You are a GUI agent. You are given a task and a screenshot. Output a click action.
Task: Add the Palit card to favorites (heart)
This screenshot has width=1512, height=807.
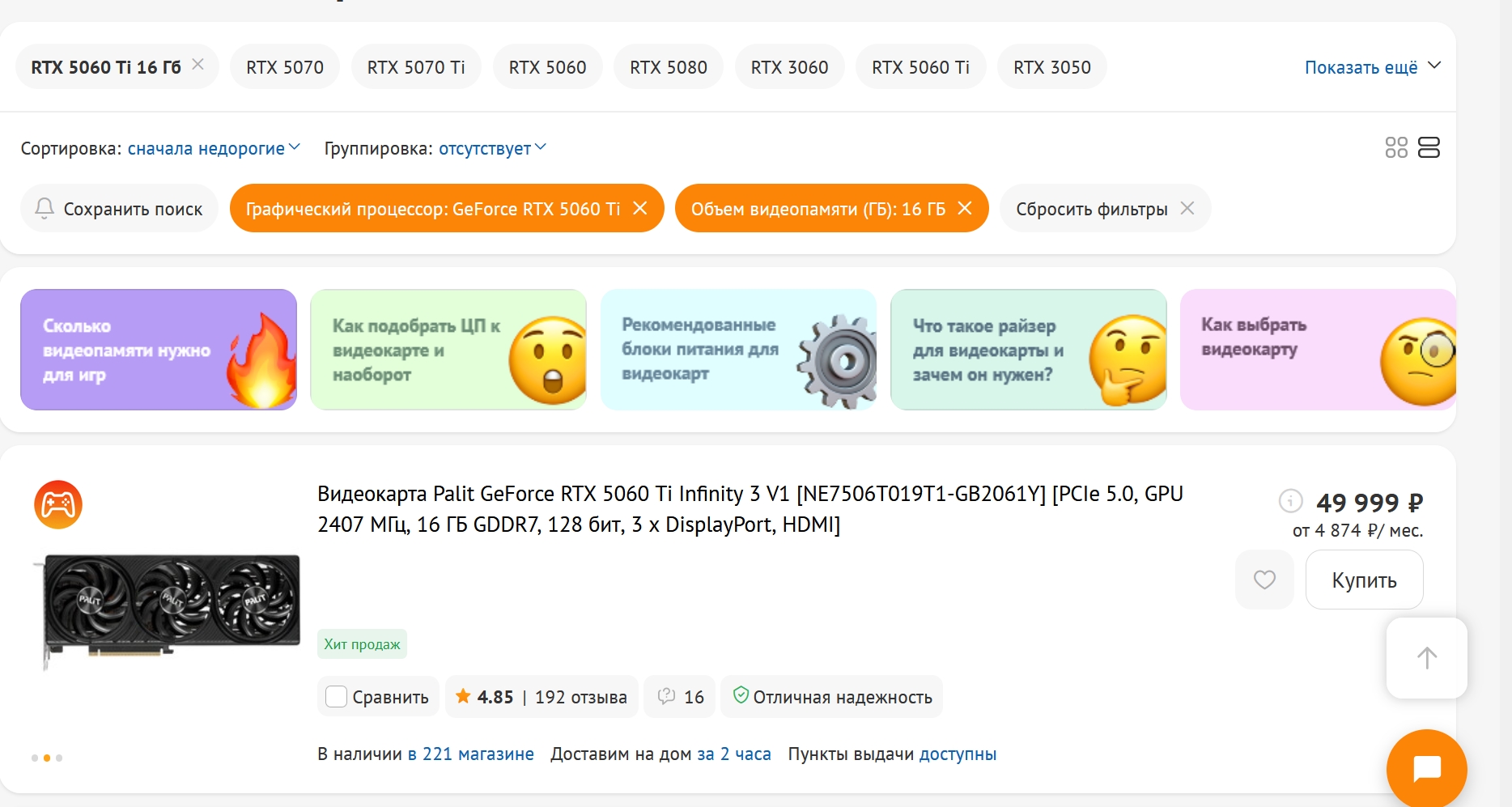pos(1264,580)
